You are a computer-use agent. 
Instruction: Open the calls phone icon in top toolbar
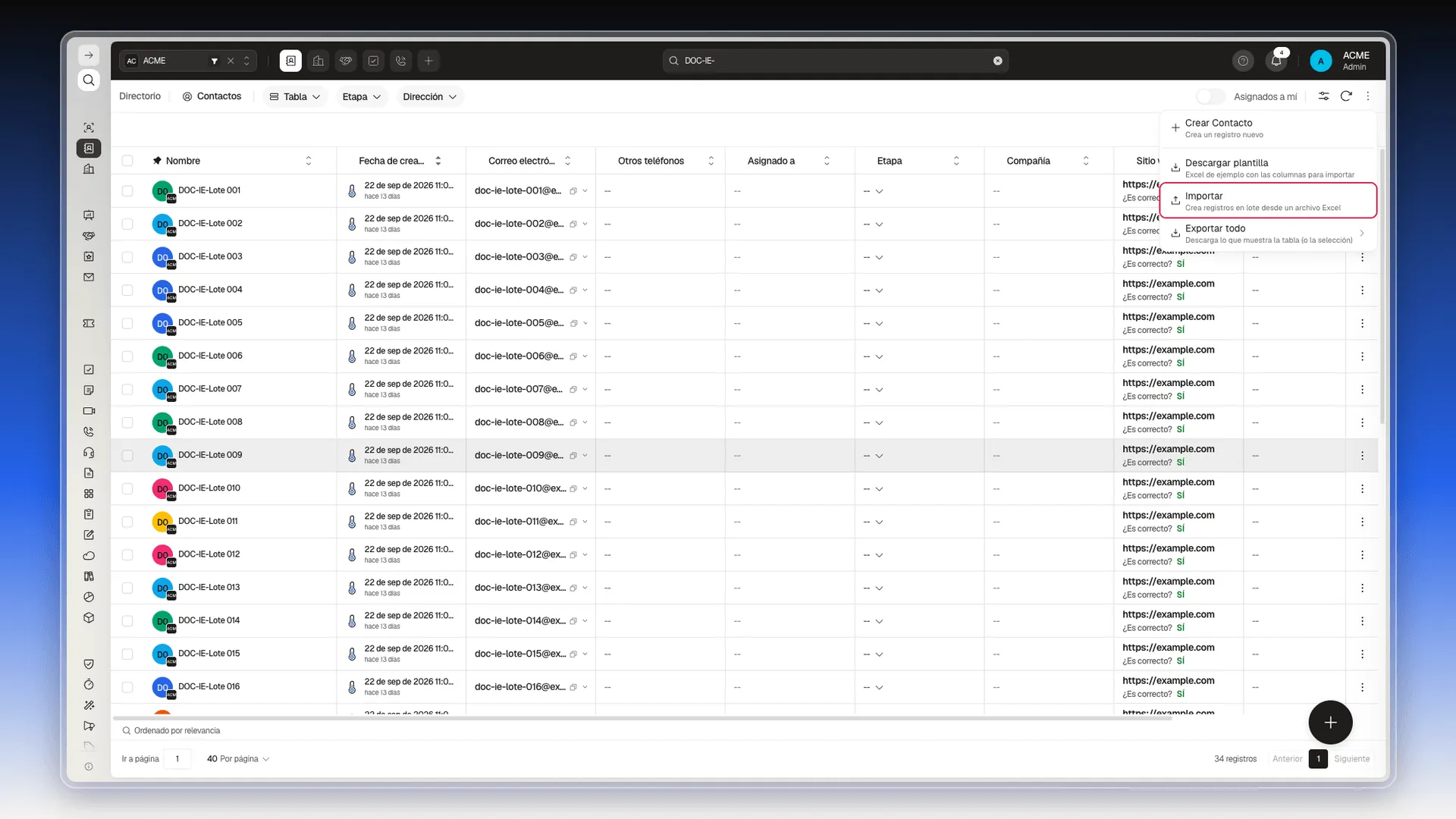401,61
